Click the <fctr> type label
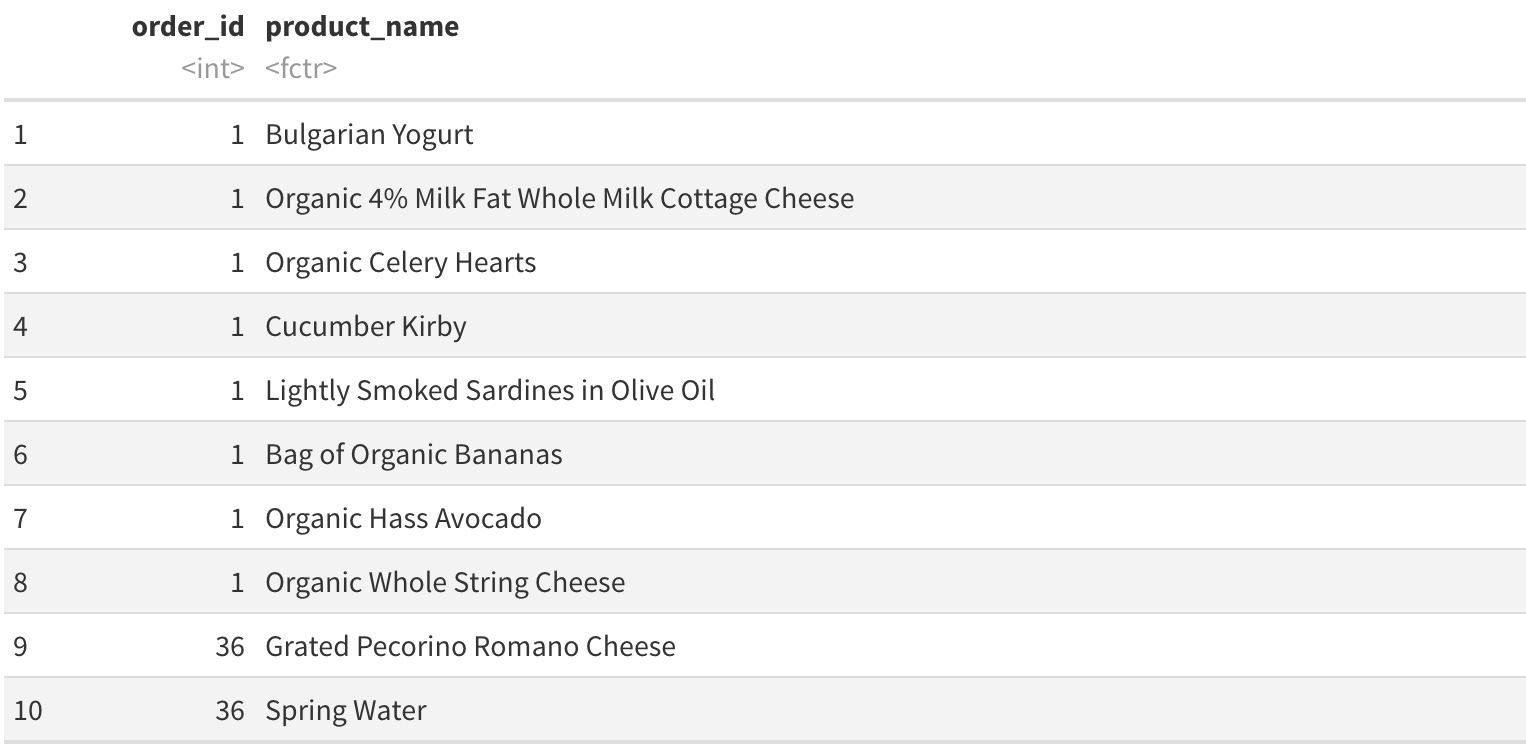The image size is (1526, 744). (x=301, y=69)
